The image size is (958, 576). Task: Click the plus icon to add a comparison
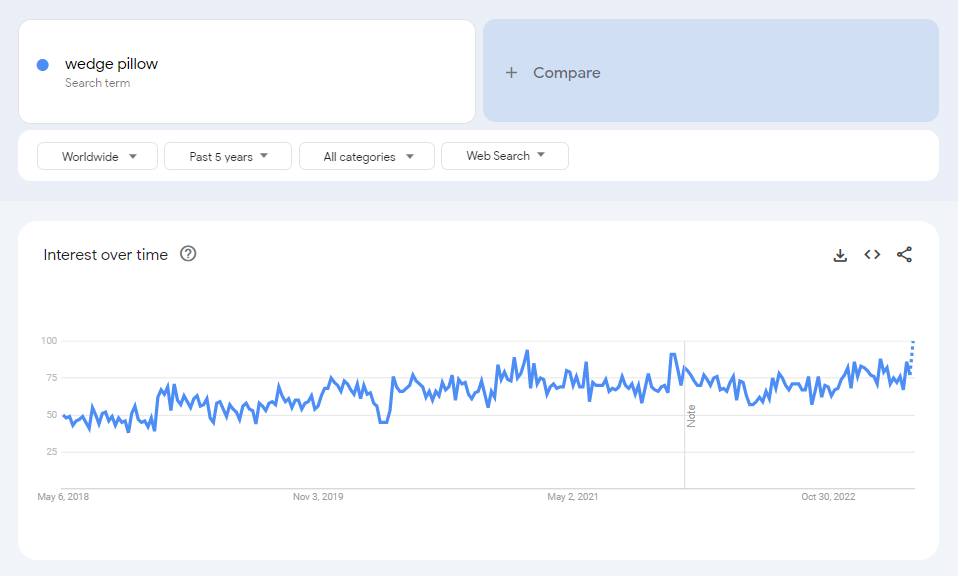pyautogui.click(x=512, y=72)
